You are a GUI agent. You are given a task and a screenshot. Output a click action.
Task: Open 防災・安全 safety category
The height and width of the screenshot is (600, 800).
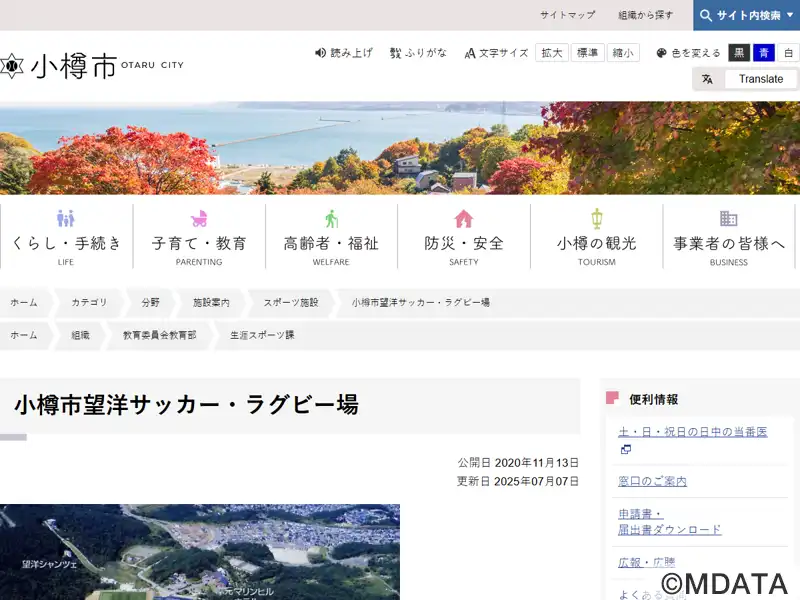[x=464, y=236]
